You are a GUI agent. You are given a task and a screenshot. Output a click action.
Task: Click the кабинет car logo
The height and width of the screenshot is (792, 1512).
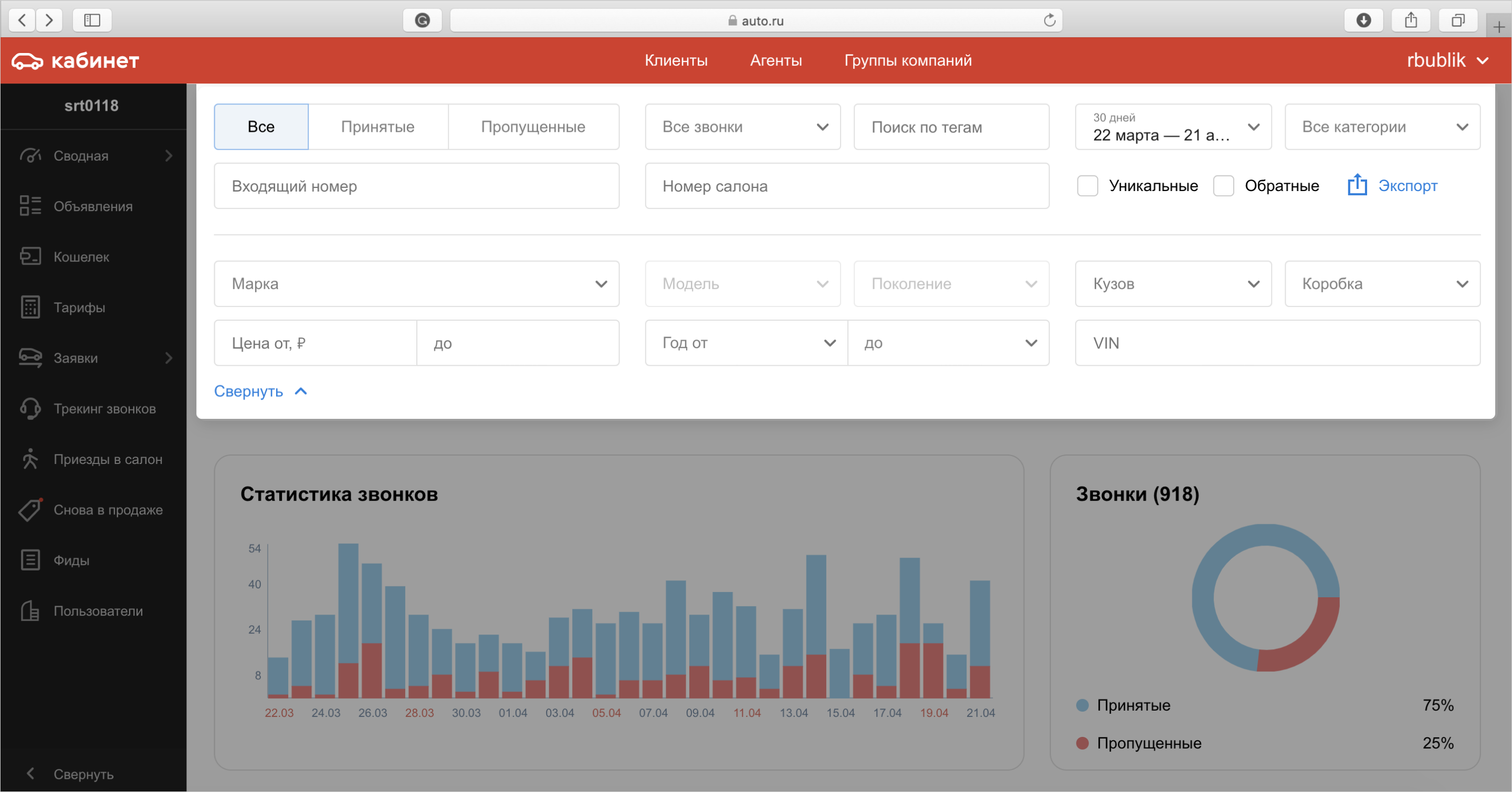click(27, 60)
